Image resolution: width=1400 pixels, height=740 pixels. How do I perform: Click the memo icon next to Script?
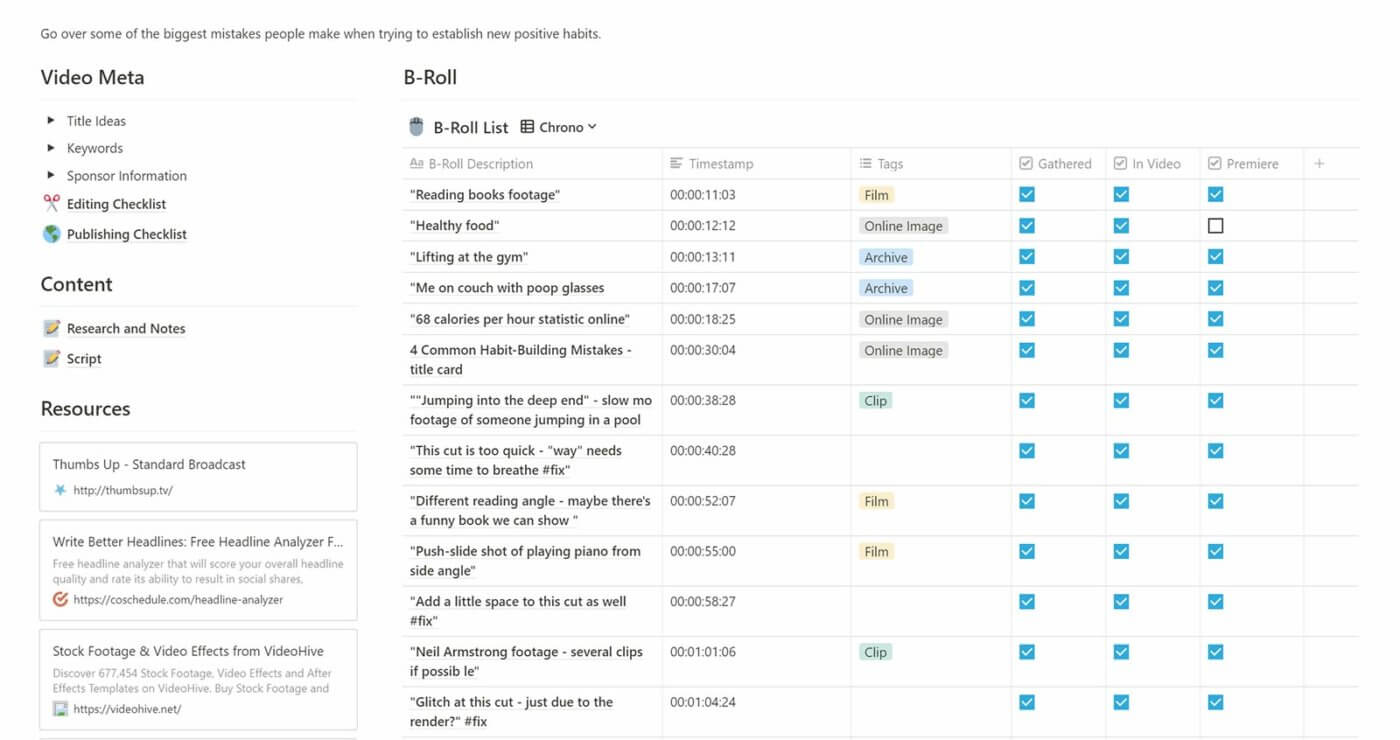(51, 357)
